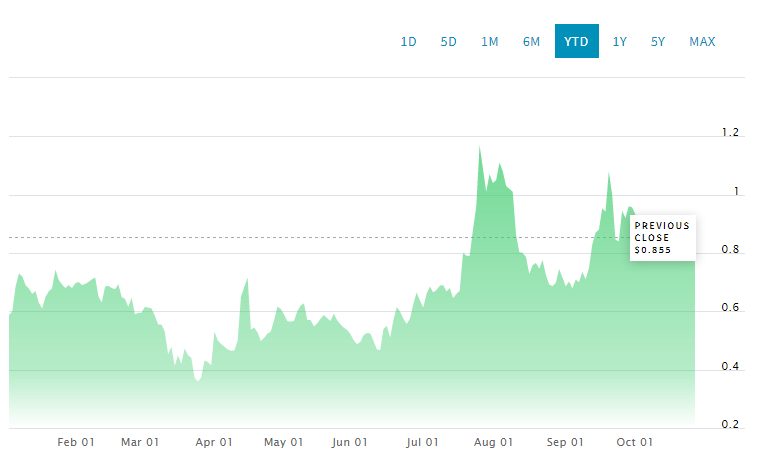761x475 pixels.
Task: Click the May 01 date label
Action: click(284, 442)
